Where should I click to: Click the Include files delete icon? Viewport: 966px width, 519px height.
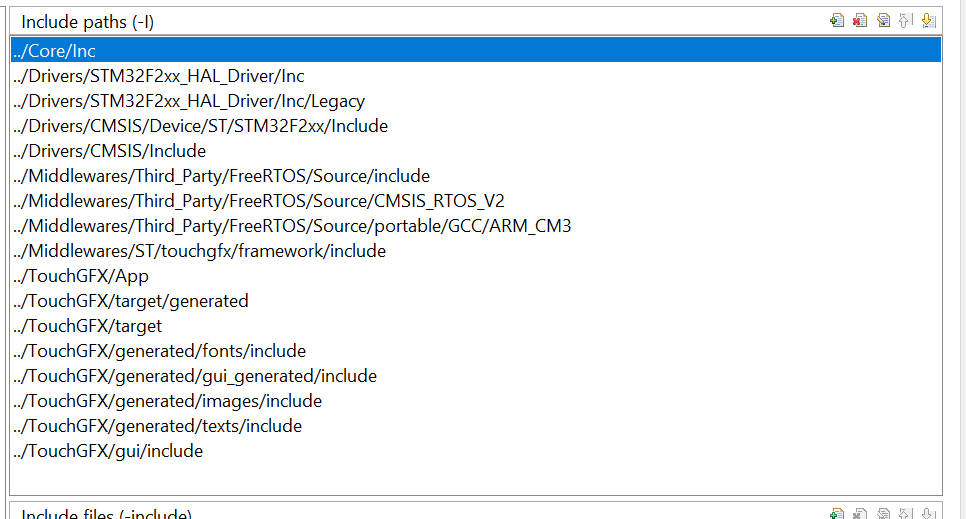tap(860, 513)
